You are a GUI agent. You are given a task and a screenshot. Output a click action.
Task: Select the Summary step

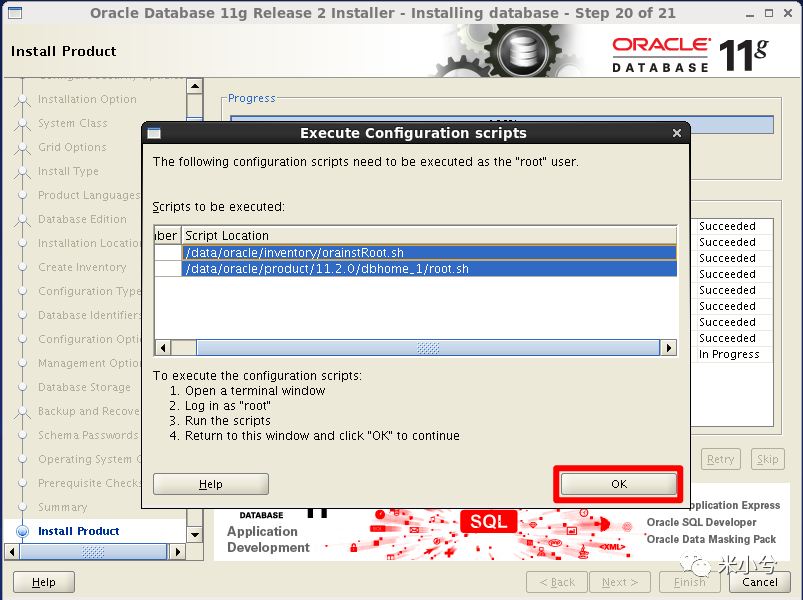click(62, 507)
